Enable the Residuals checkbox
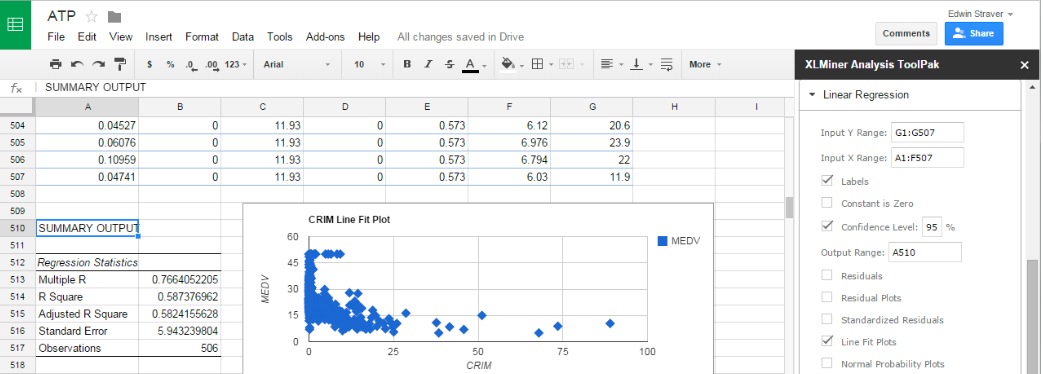Image resolution: width=1043 pixels, height=374 pixels. click(827, 276)
